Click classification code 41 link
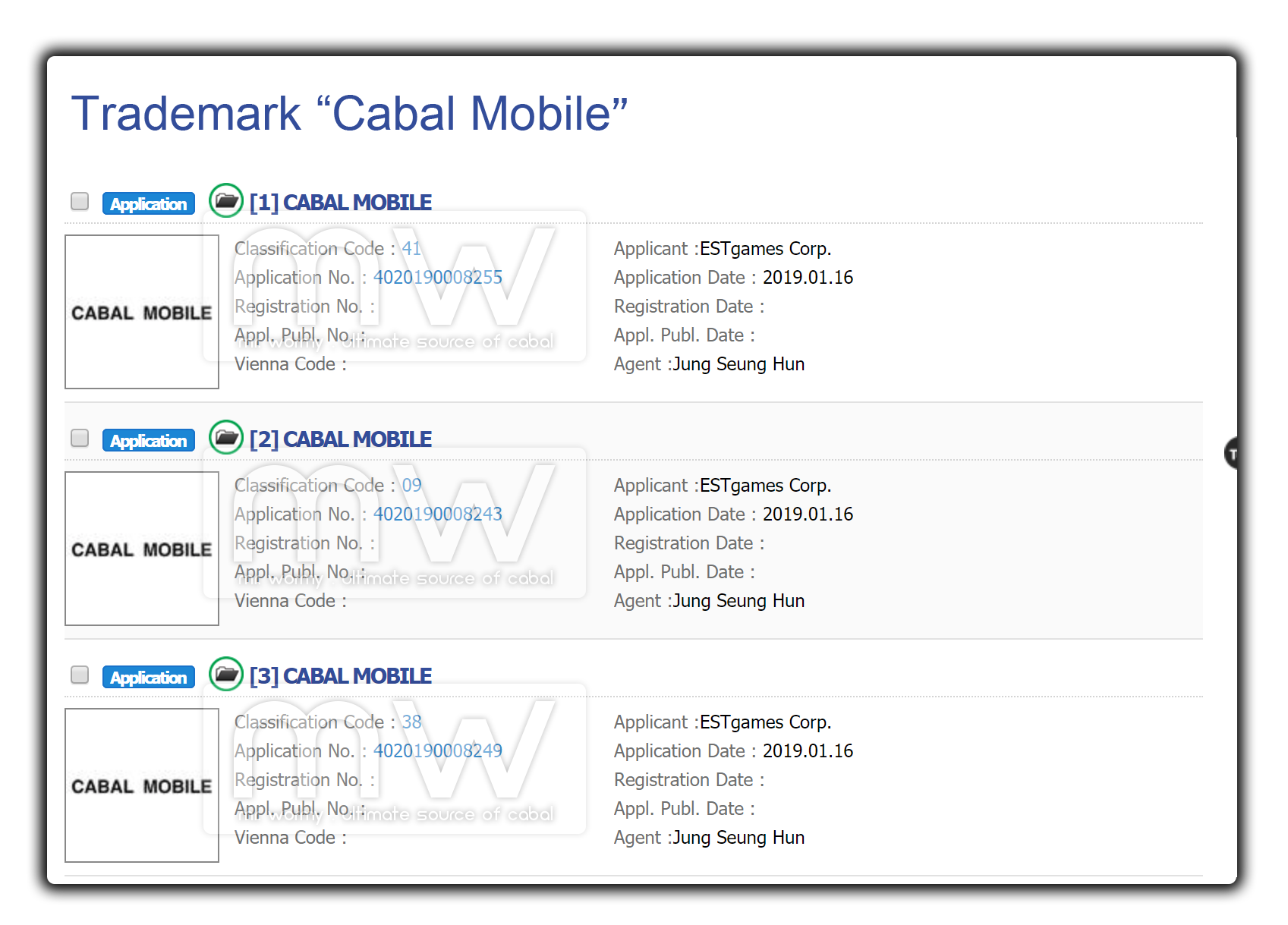This screenshot has width=1288, height=925. pos(411,249)
